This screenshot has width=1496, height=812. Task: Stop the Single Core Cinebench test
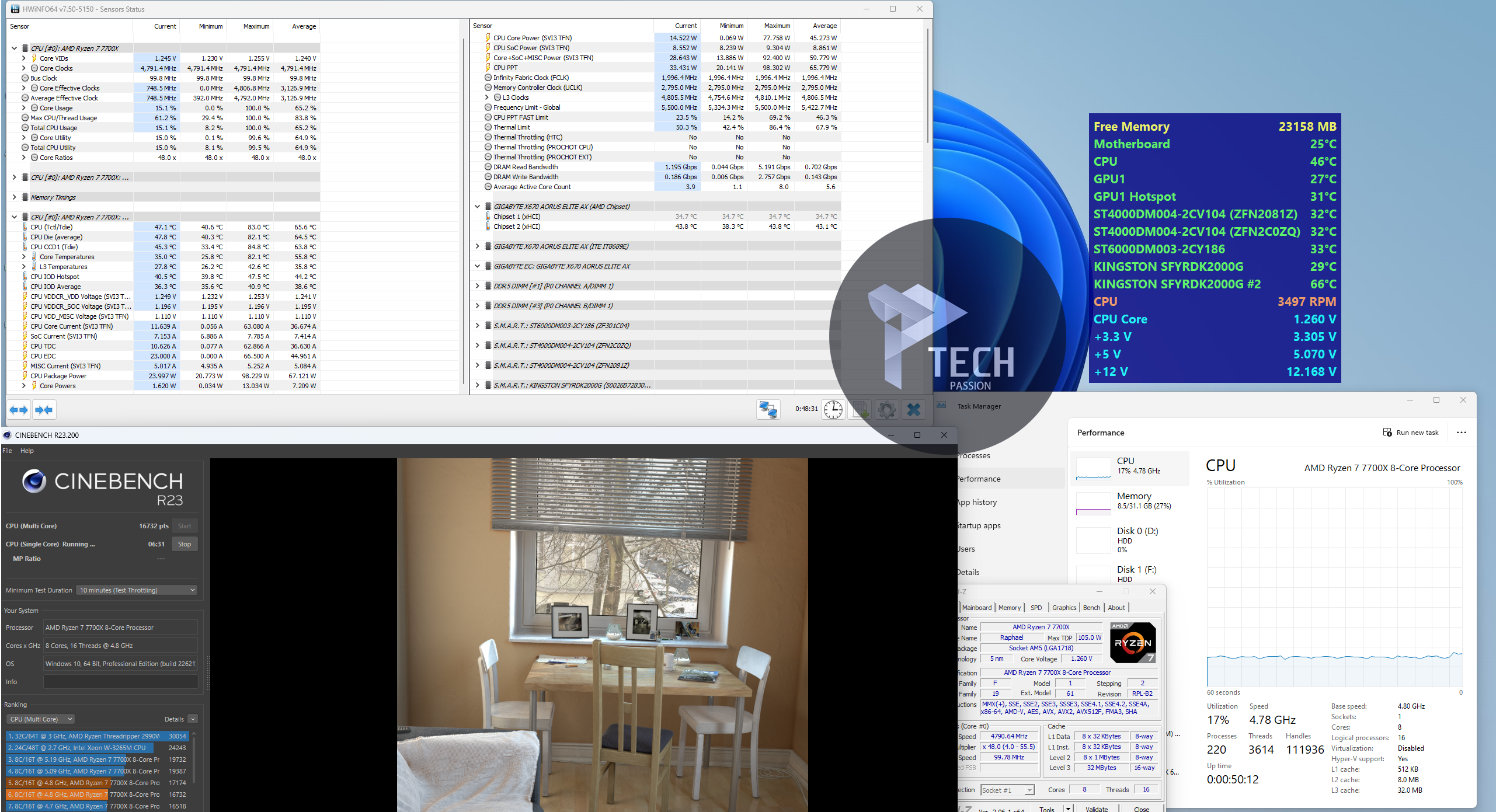185,544
